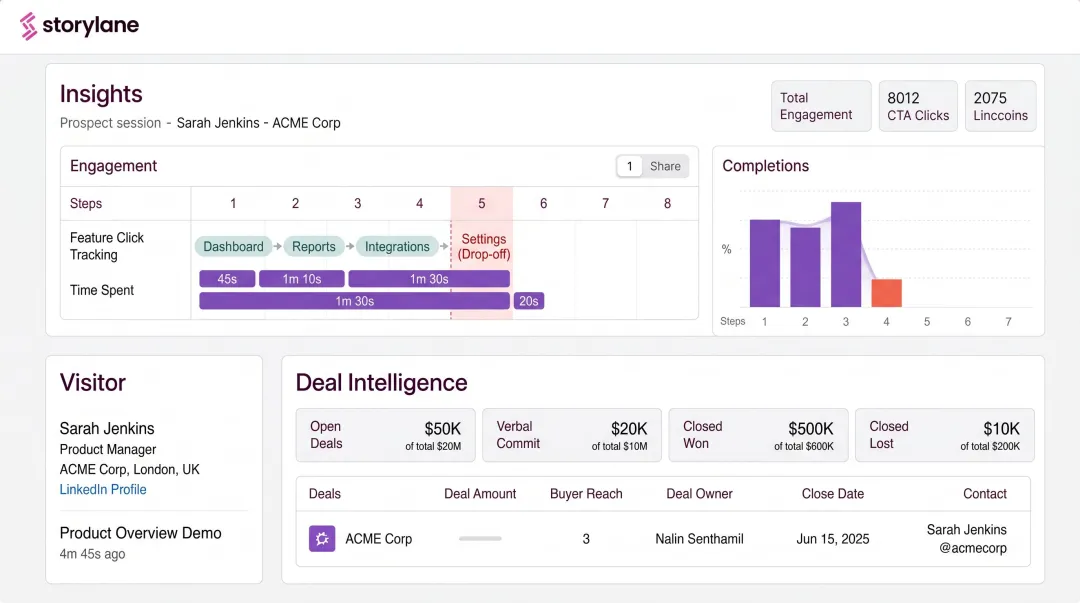Screen dimensions: 1080x603
Task: Click the tallest completions bar at step 3
Action: 846,254
